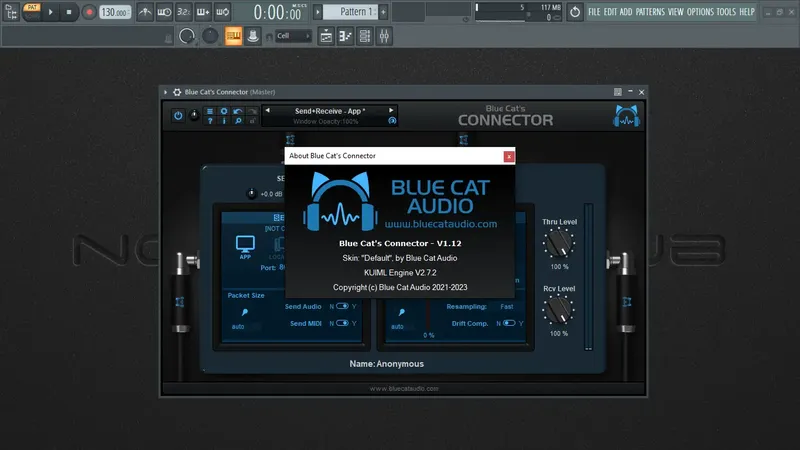800x450 pixels.
Task: Toggle detached window icon in plugin title bar
Action: [618, 92]
